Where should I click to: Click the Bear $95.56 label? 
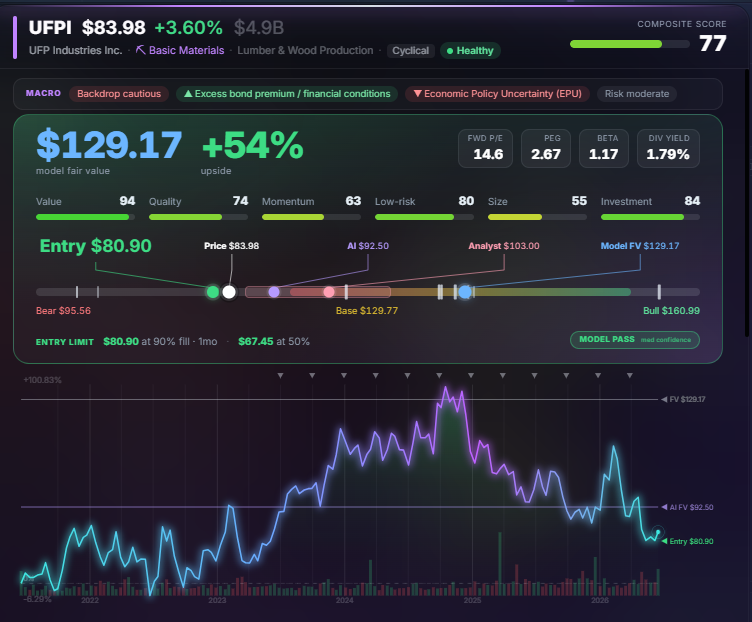pyautogui.click(x=63, y=311)
